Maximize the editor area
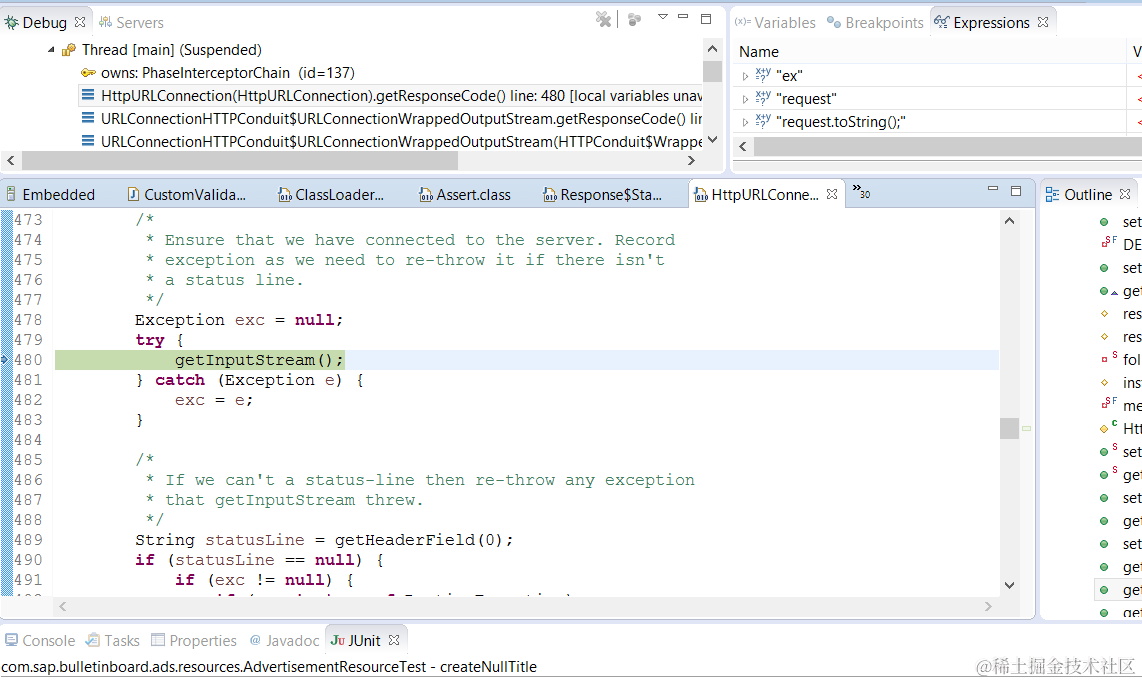1142x683 pixels. [x=1016, y=191]
